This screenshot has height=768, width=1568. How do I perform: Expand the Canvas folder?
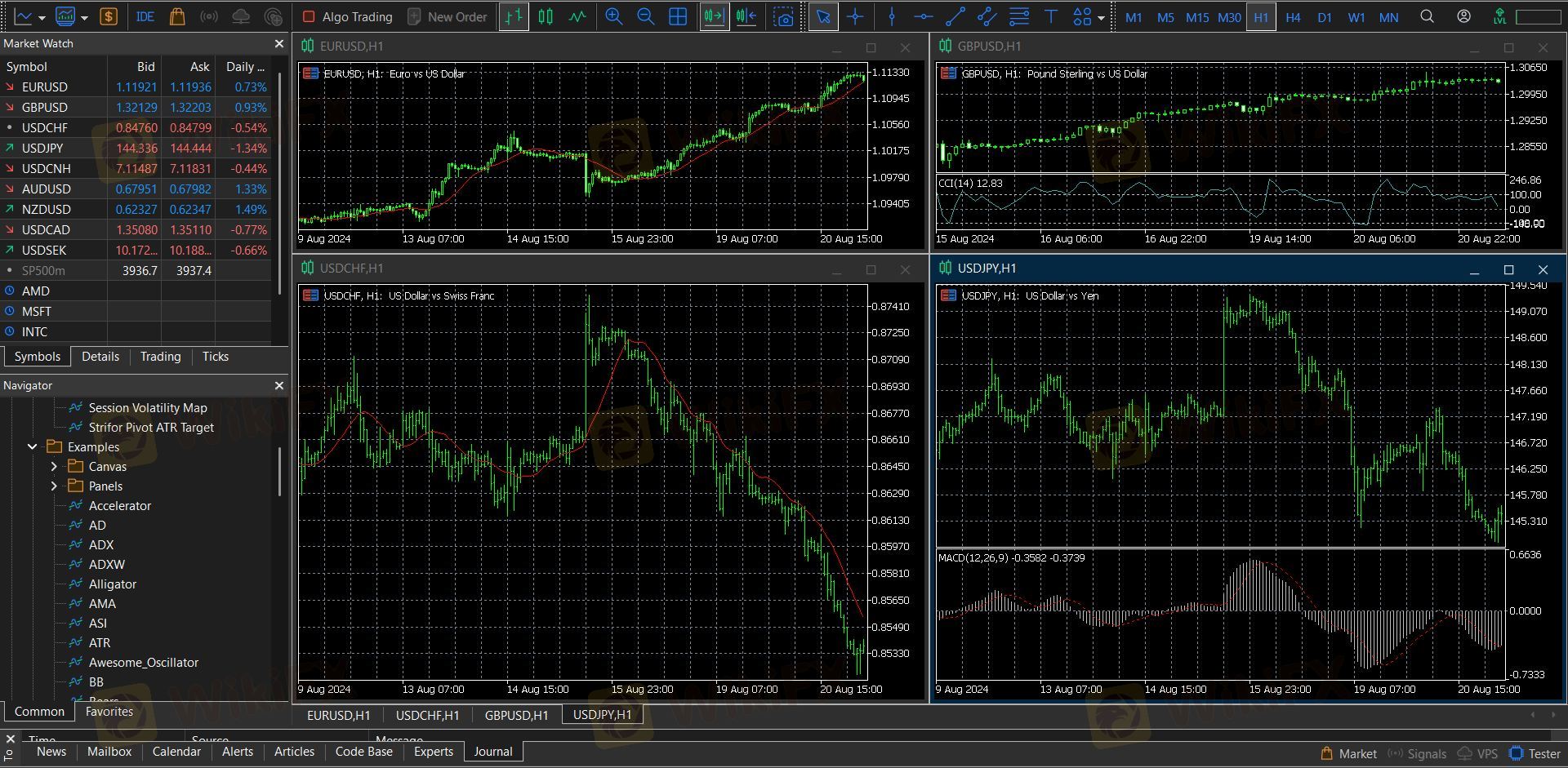point(54,467)
